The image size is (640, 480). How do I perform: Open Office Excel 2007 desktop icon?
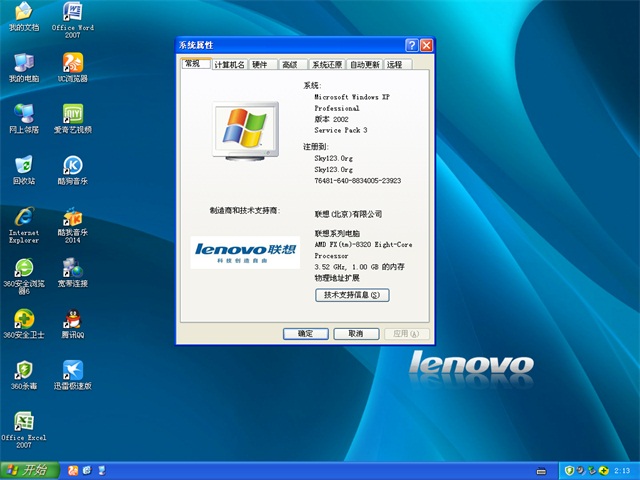pos(24,423)
